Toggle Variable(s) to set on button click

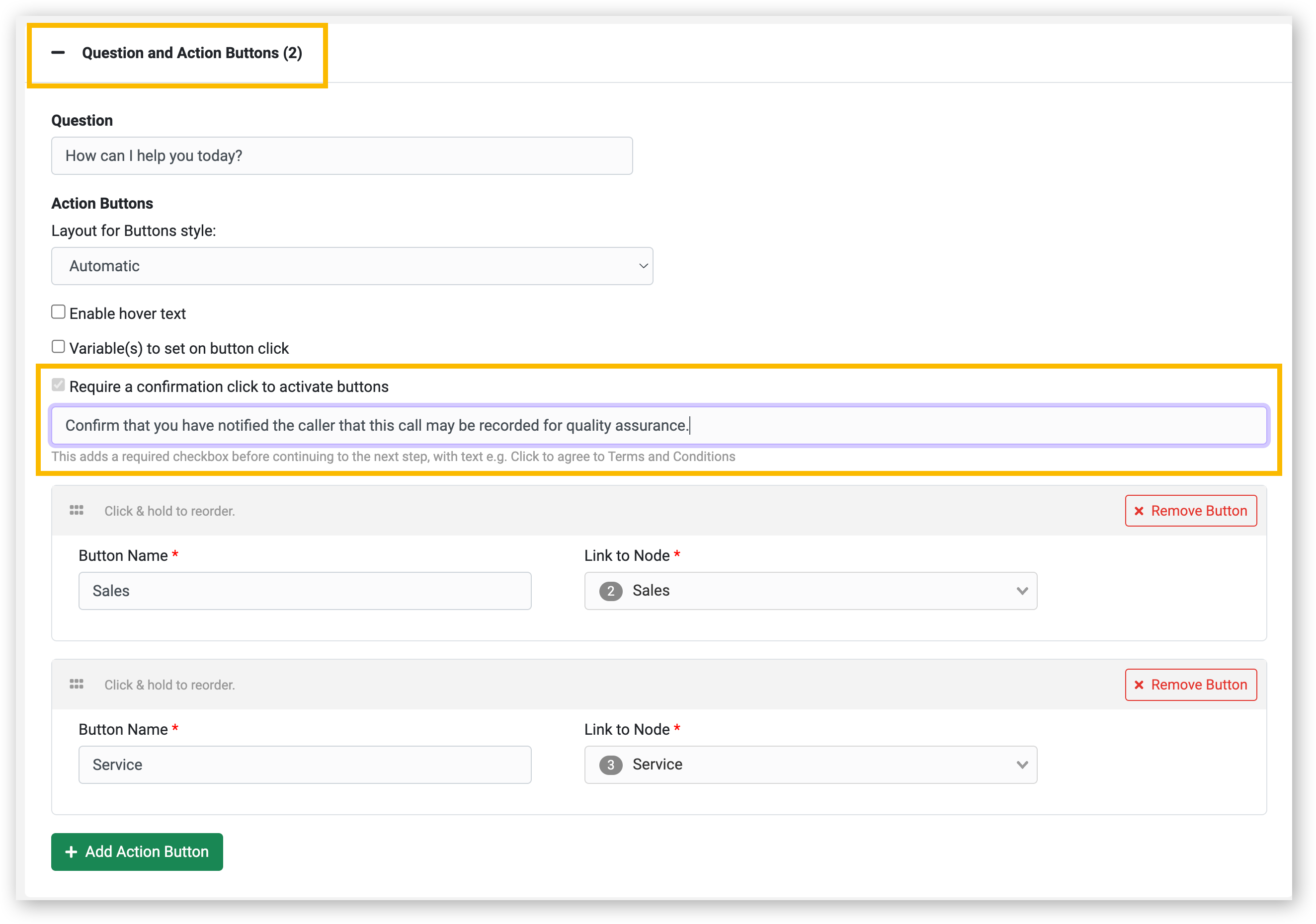59,347
